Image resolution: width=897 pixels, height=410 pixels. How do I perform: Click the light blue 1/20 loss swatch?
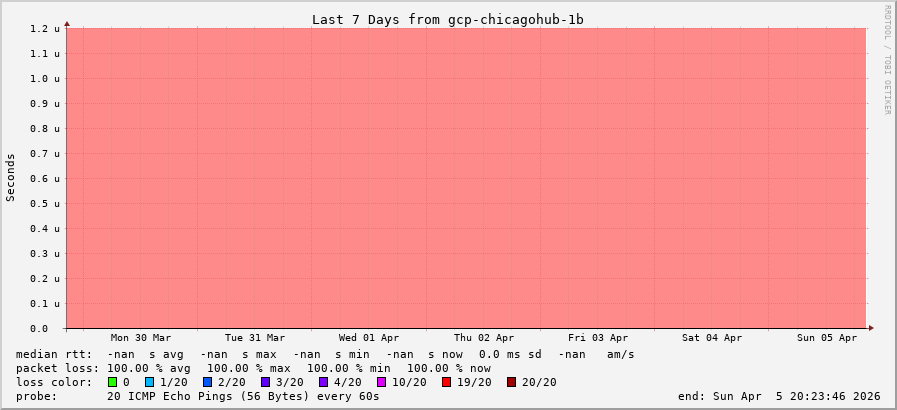pyautogui.click(x=150, y=382)
